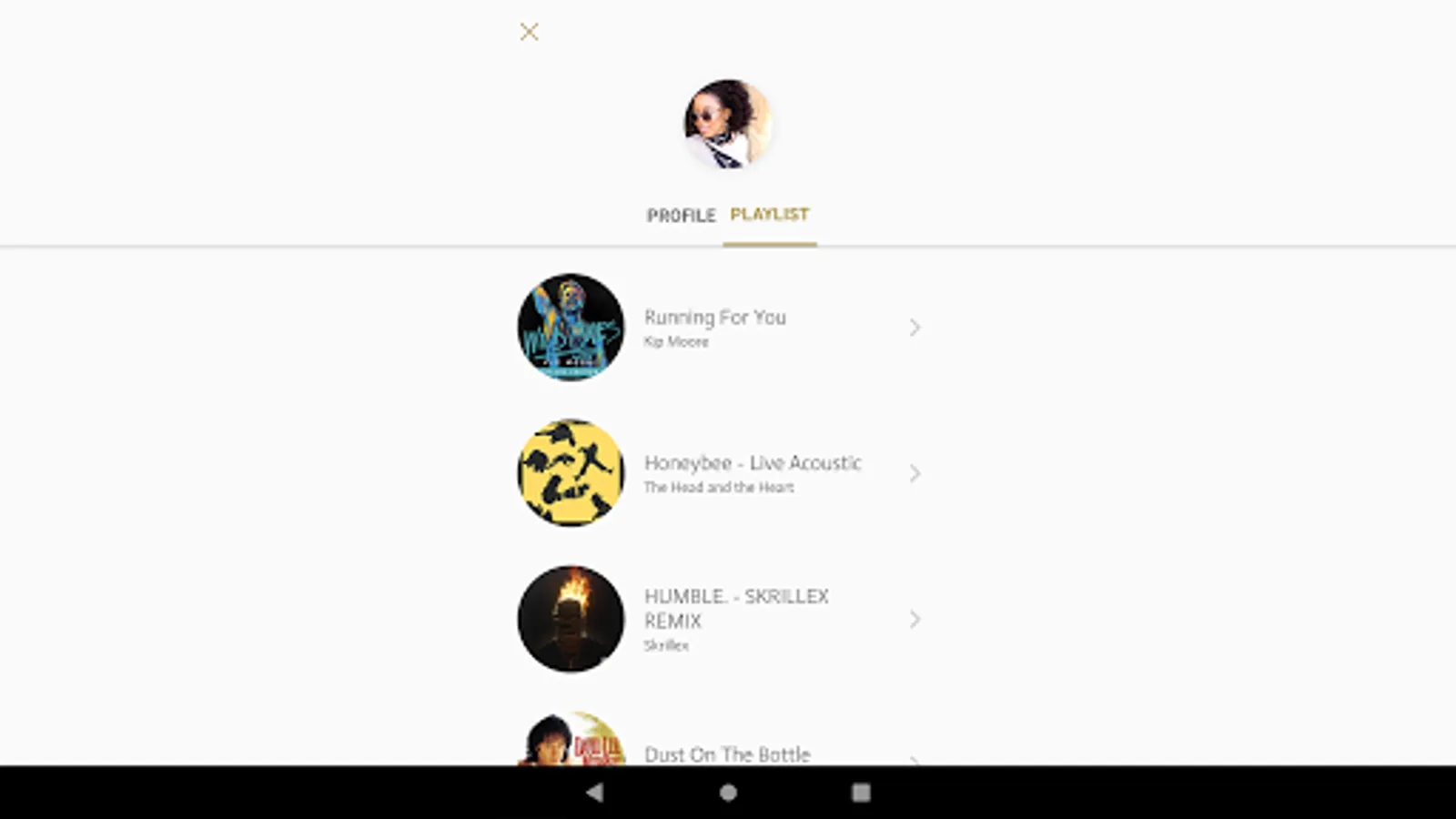This screenshot has width=1456, height=819.
Task: Select the PLAYLIST tab
Action: 770,214
